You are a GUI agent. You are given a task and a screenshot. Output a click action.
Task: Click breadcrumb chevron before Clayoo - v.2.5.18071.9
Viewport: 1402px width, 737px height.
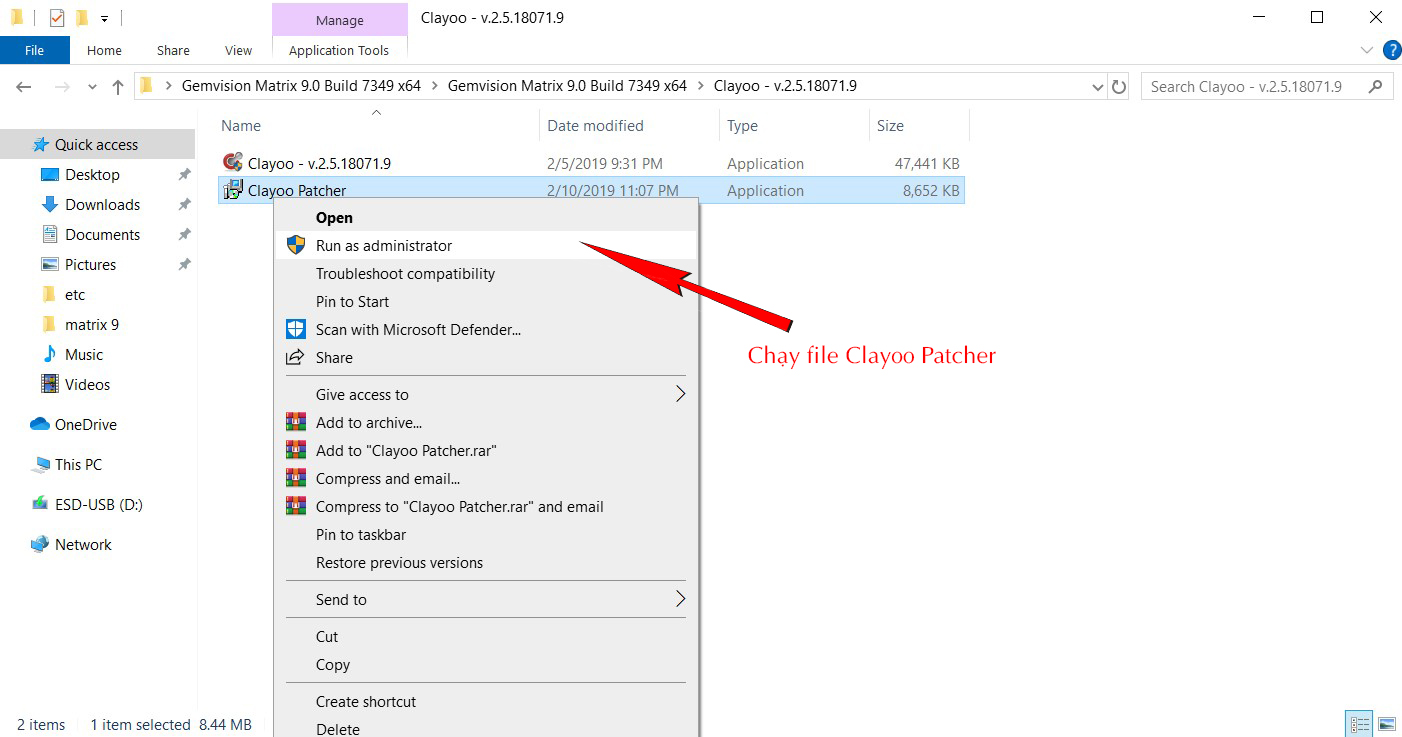[x=700, y=86]
